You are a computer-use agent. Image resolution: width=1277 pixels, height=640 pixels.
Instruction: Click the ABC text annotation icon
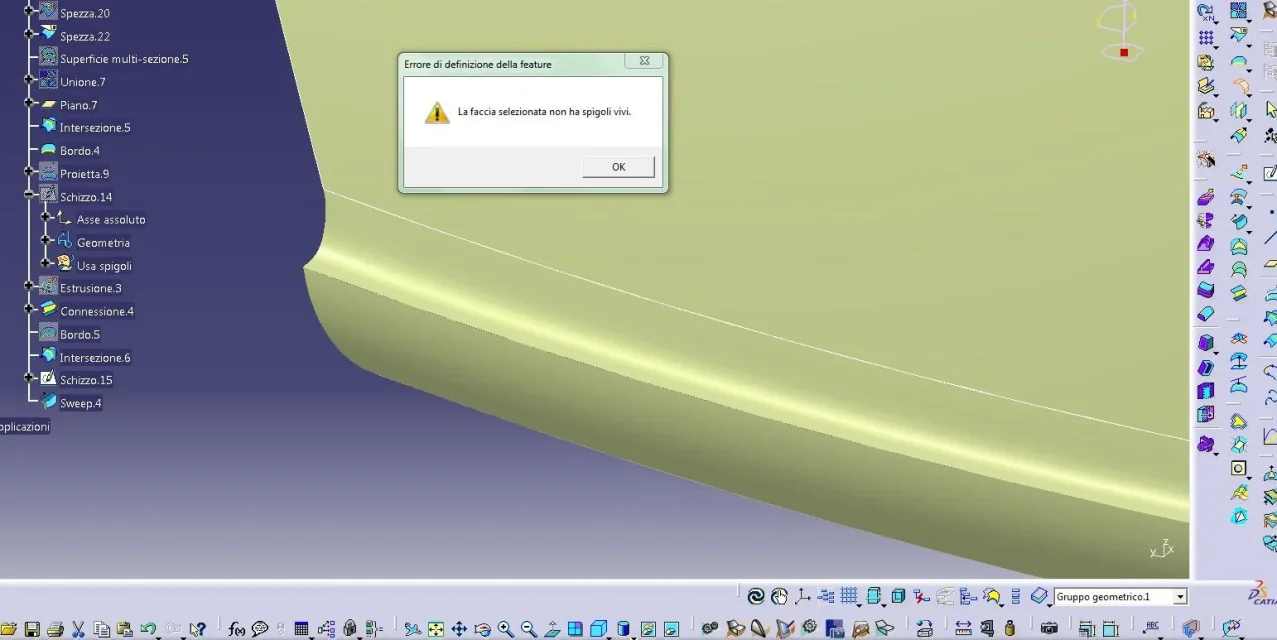(x=1152, y=628)
